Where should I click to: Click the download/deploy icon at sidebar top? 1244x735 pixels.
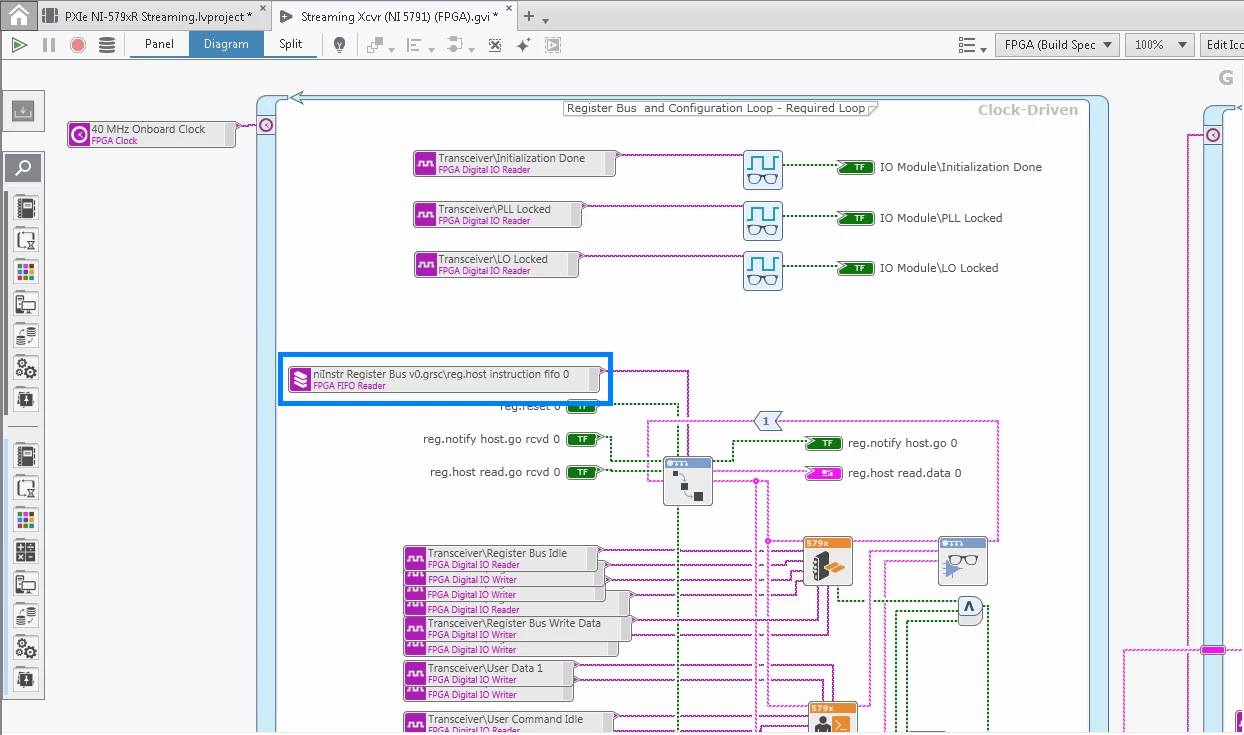21,111
